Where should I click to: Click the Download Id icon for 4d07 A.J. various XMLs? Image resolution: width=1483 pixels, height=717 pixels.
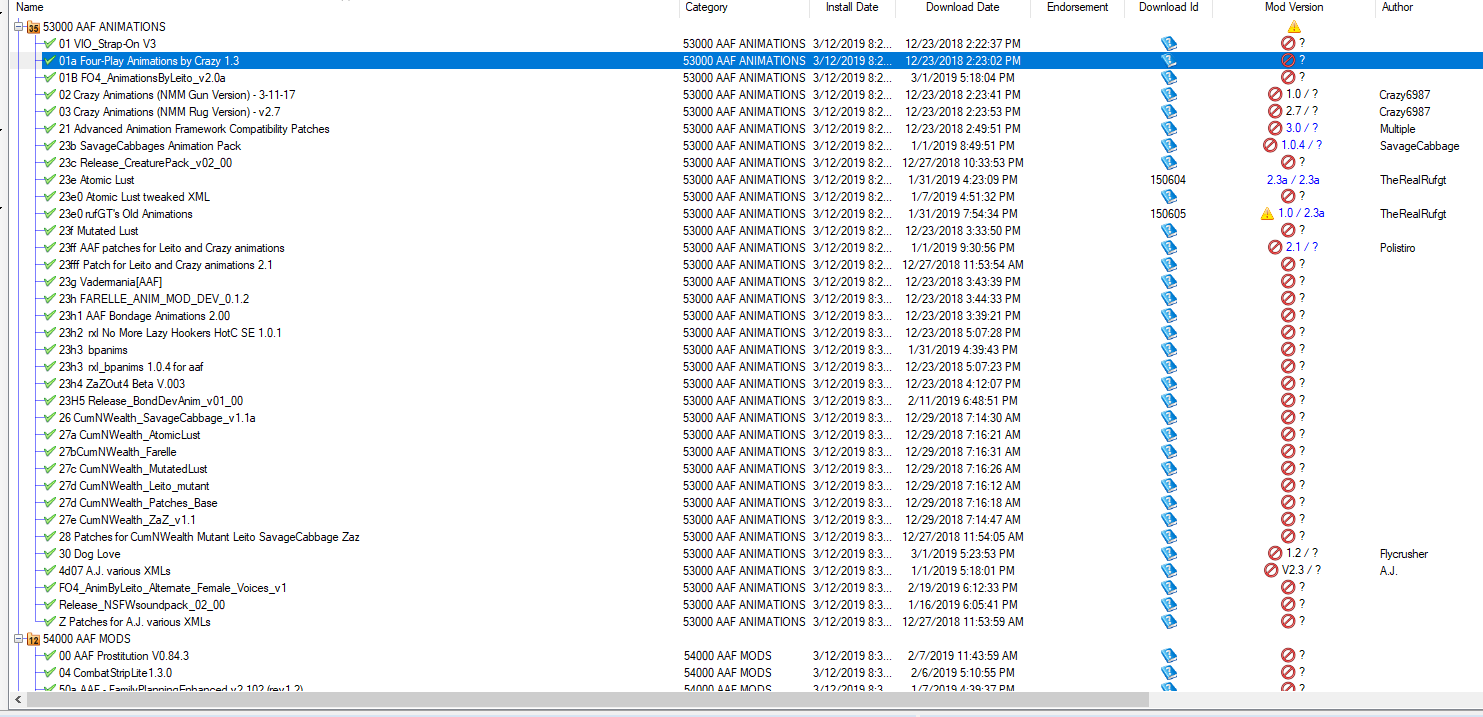[1168, 571]
